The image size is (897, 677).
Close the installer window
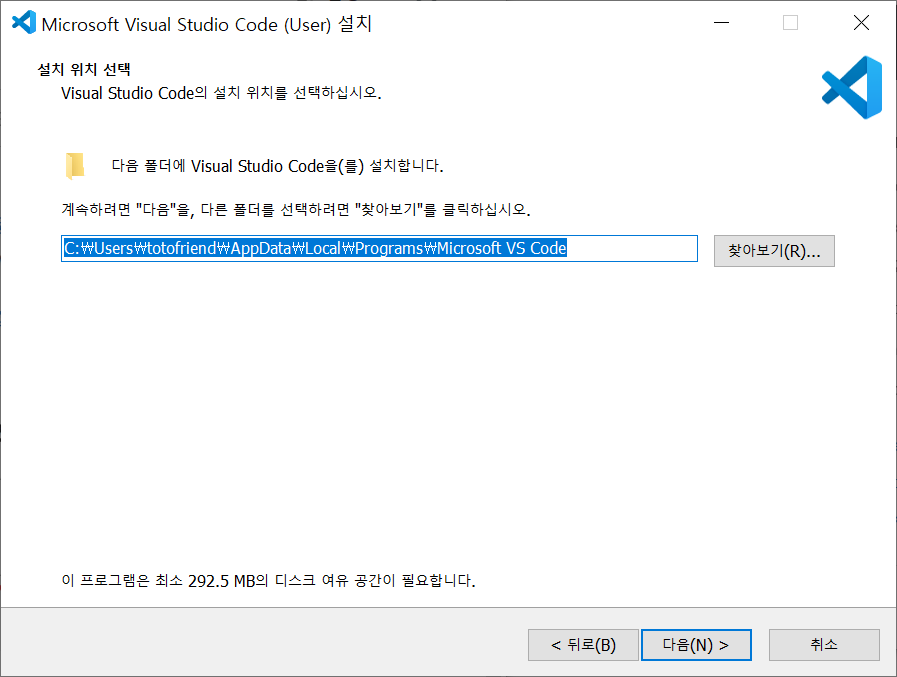(x=861, y=23)
